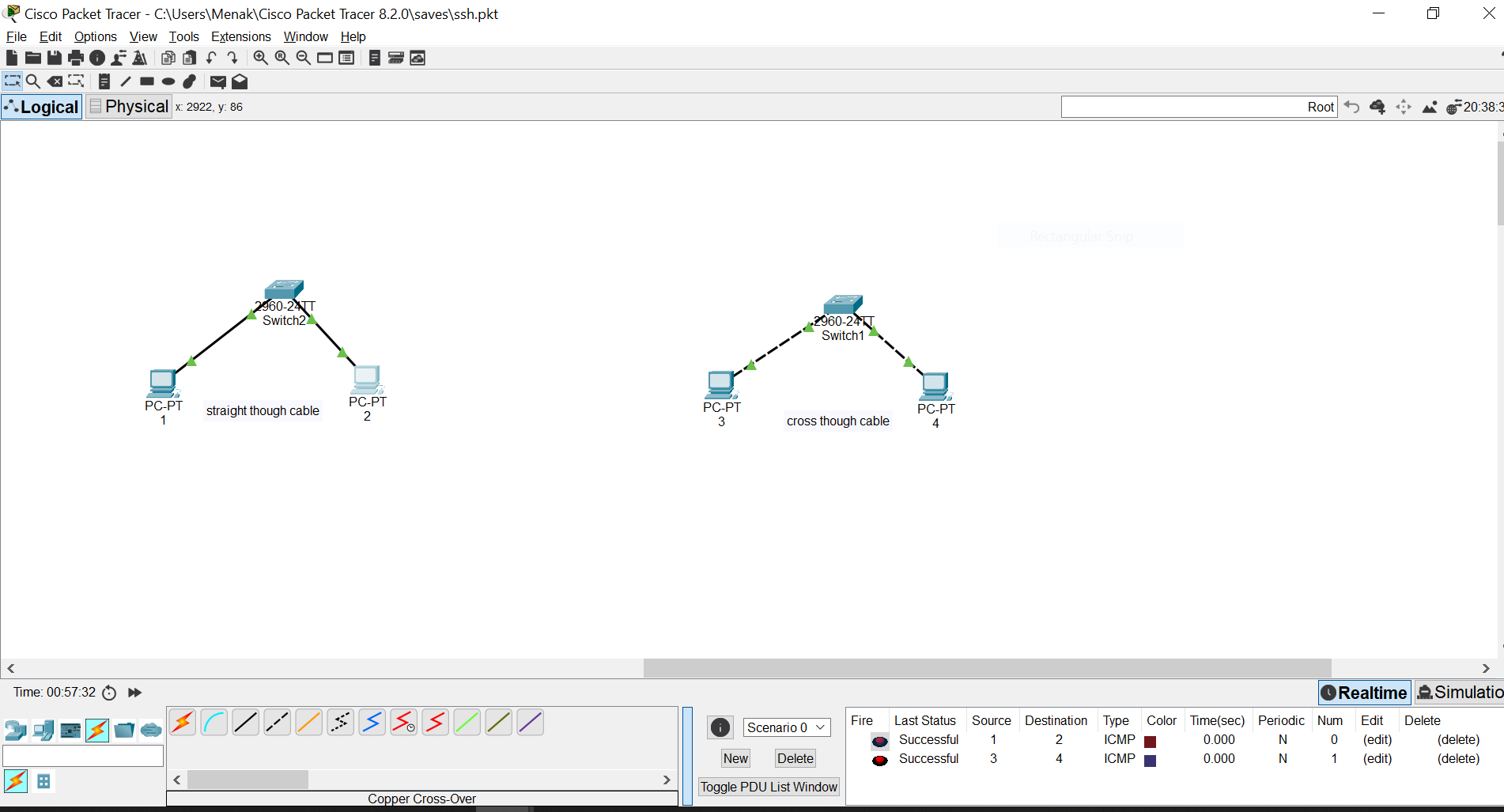Switch to the Physical workspace tab
The height and width of the screenshot is (812, 1504).
point(129,106)
